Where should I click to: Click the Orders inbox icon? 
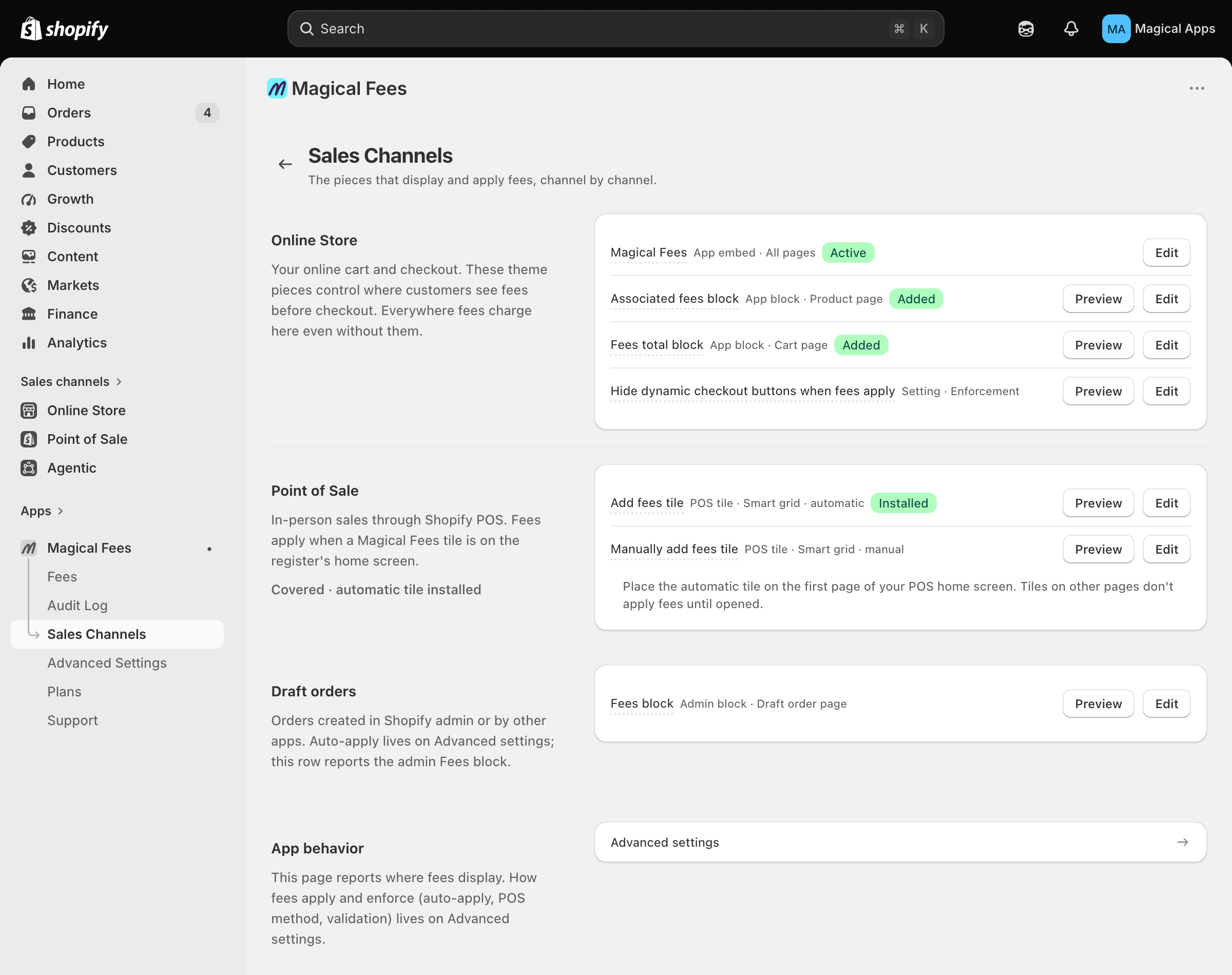pos(29,112)
